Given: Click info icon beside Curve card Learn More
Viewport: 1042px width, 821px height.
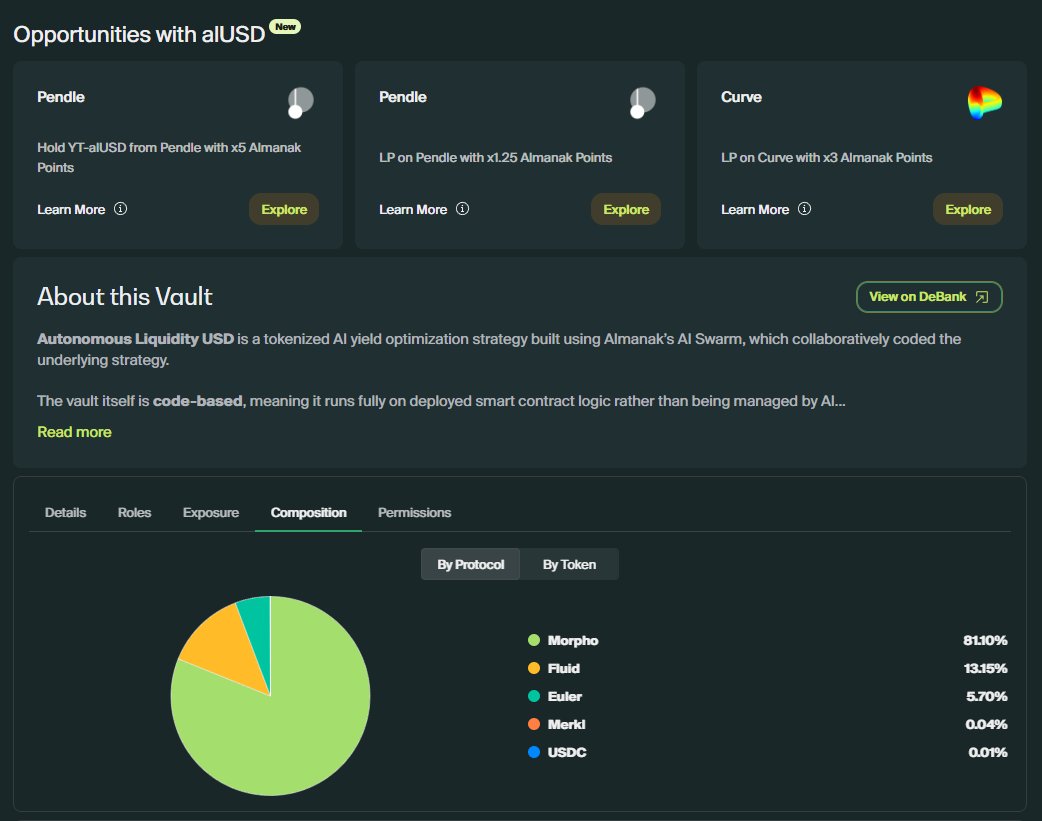Looking at the screenshot, I should pos(804,209).
